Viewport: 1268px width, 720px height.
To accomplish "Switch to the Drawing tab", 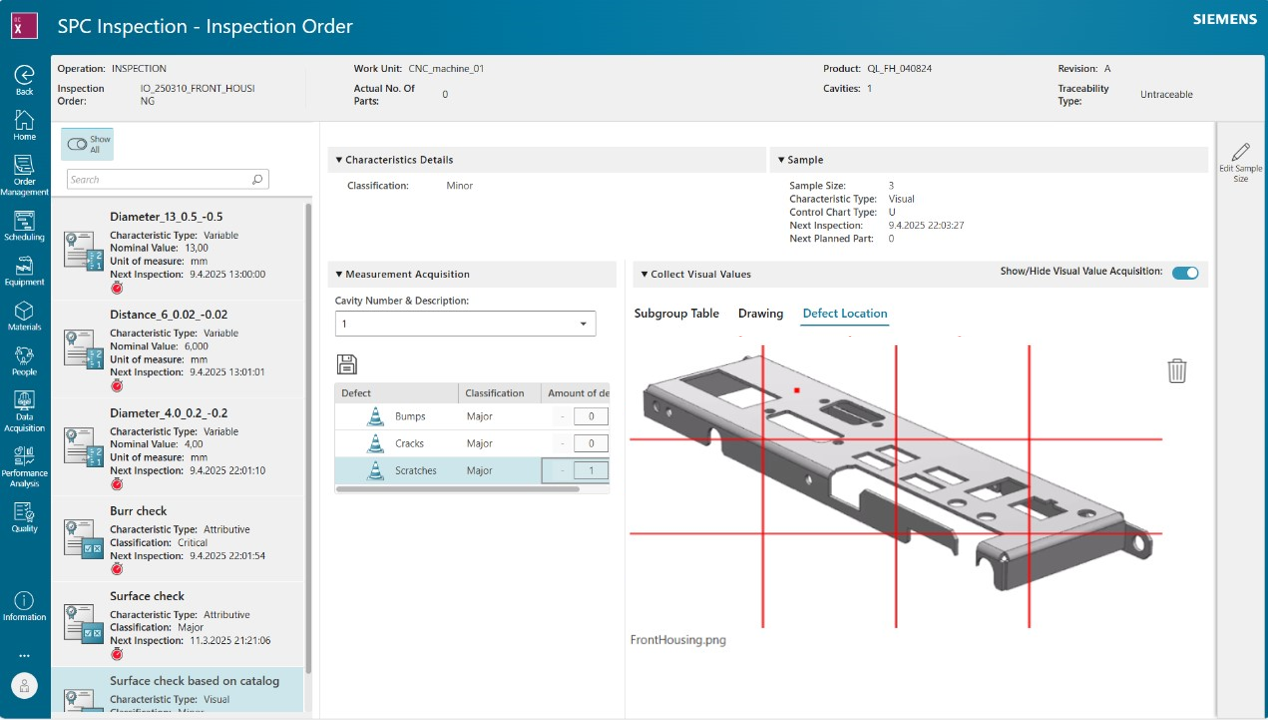I will (760, 313).
